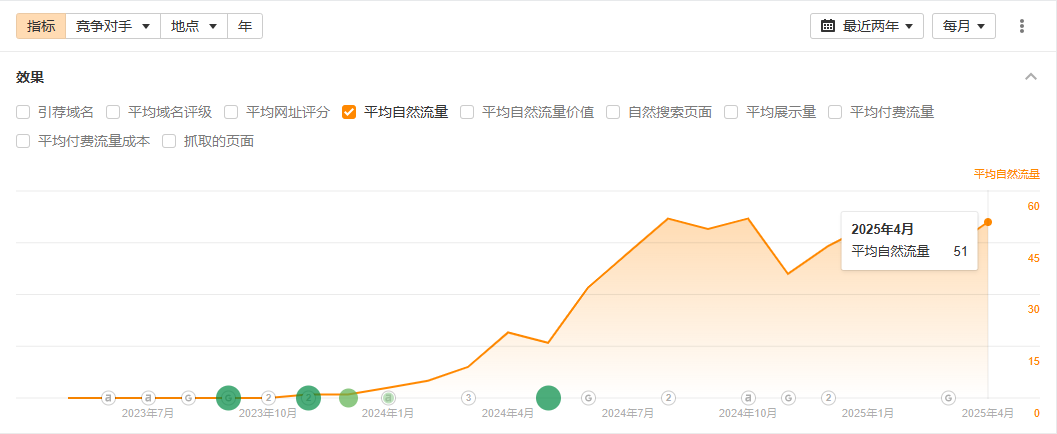Screen dimensions: 1057x434
Task: Click the 51 value in the tooltip
Action: (961, 251)
